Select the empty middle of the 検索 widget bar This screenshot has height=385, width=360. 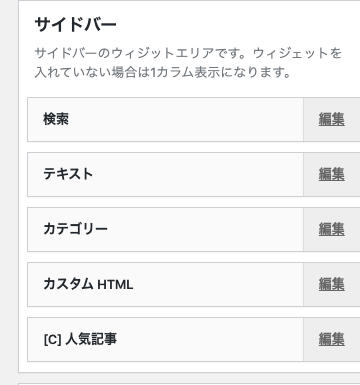[x=186, y=119]
